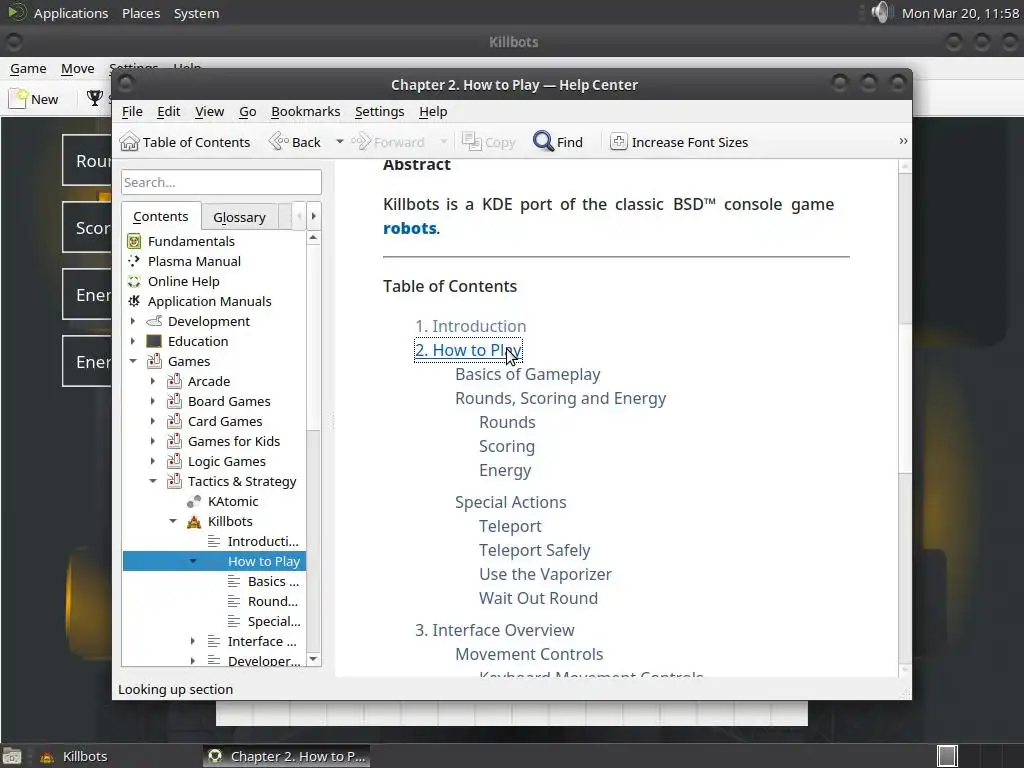Collapse the How to Play node

193,561
